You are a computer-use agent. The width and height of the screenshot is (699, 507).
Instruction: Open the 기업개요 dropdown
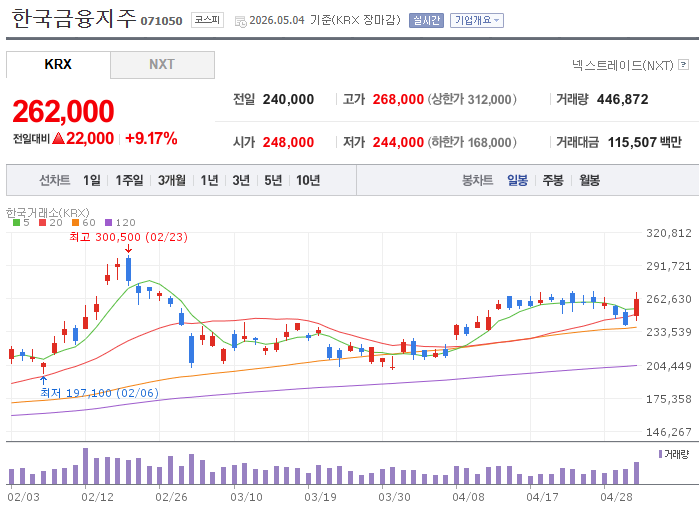477,21
